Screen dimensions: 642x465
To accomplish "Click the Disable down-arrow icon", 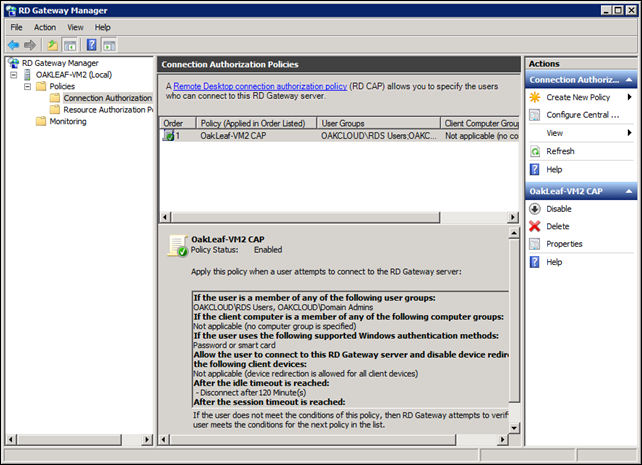I will tap(534, 209).
